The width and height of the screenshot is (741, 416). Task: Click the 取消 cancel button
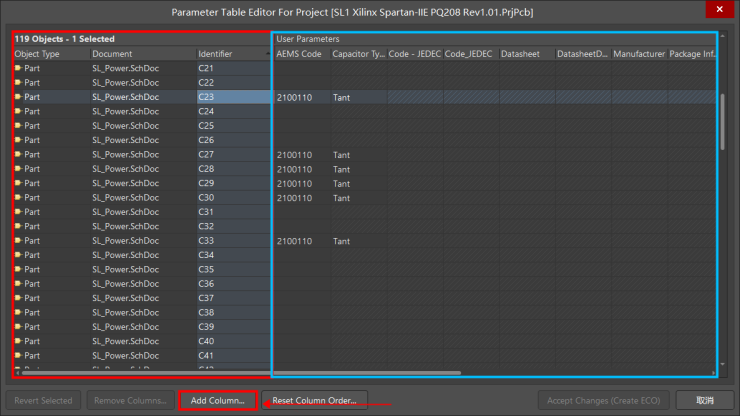pos(705,400)
